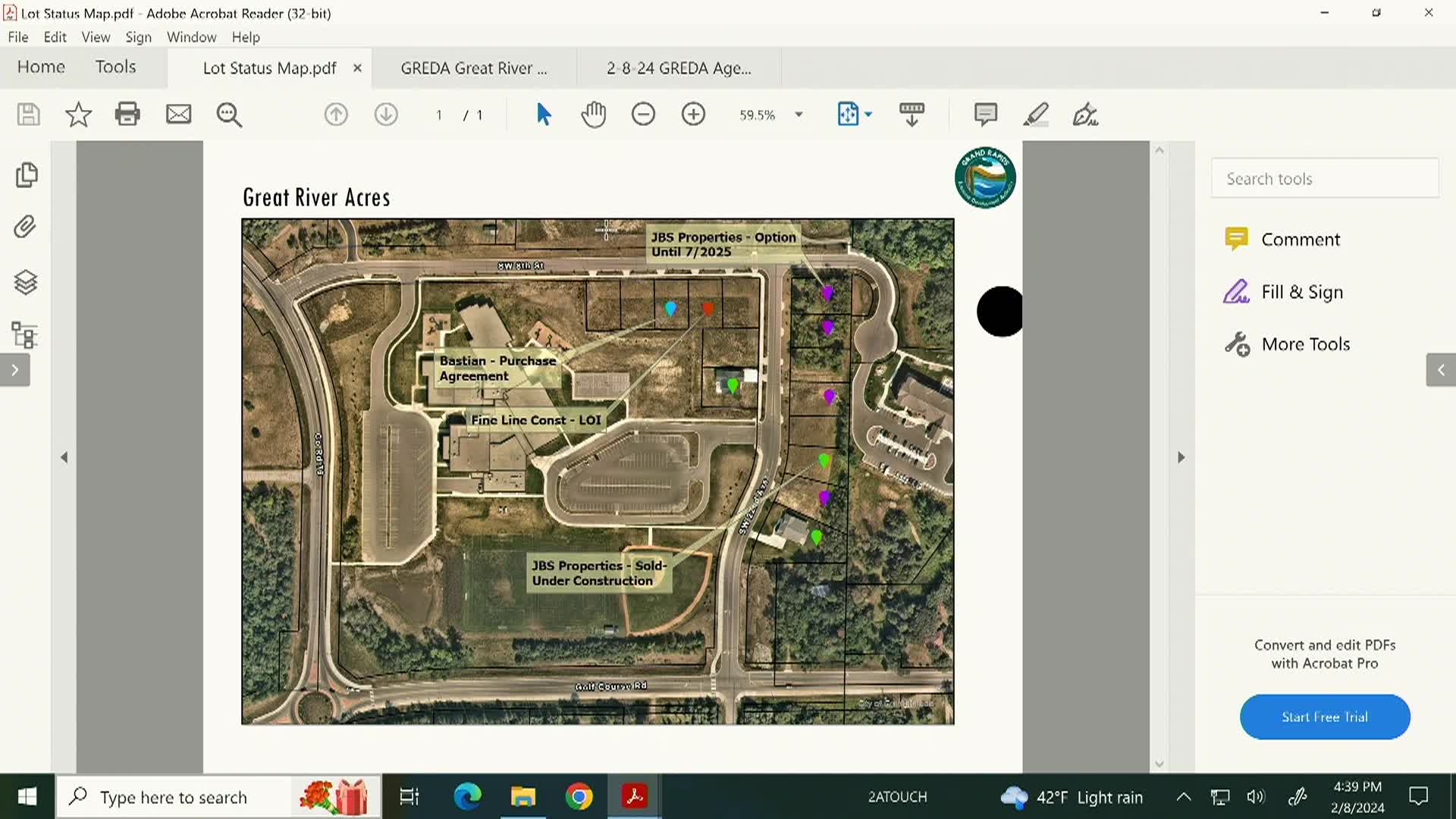The image size is (1456, 819).
Task: Open the File menu
Action: pyautogui.click(x=18, y=37)
